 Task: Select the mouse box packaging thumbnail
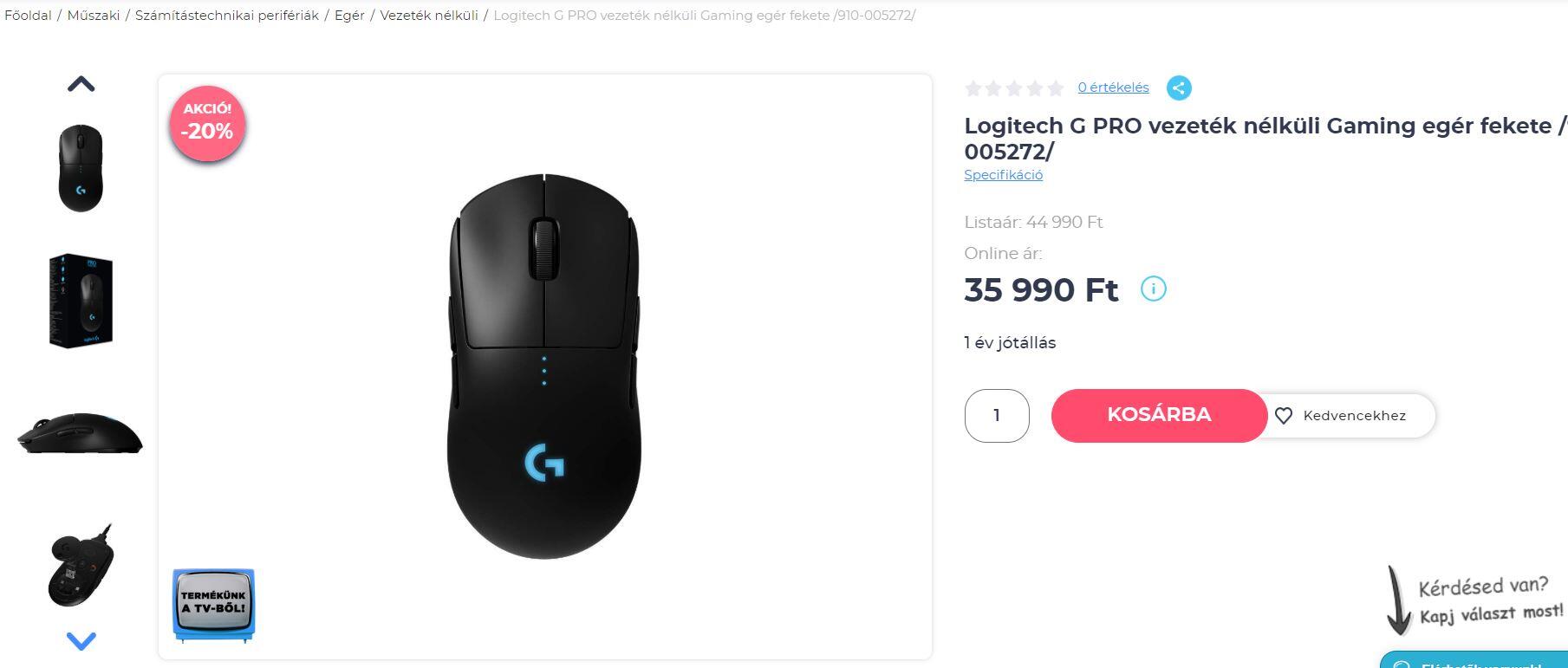pyautogui.click(x=81, y=301)
